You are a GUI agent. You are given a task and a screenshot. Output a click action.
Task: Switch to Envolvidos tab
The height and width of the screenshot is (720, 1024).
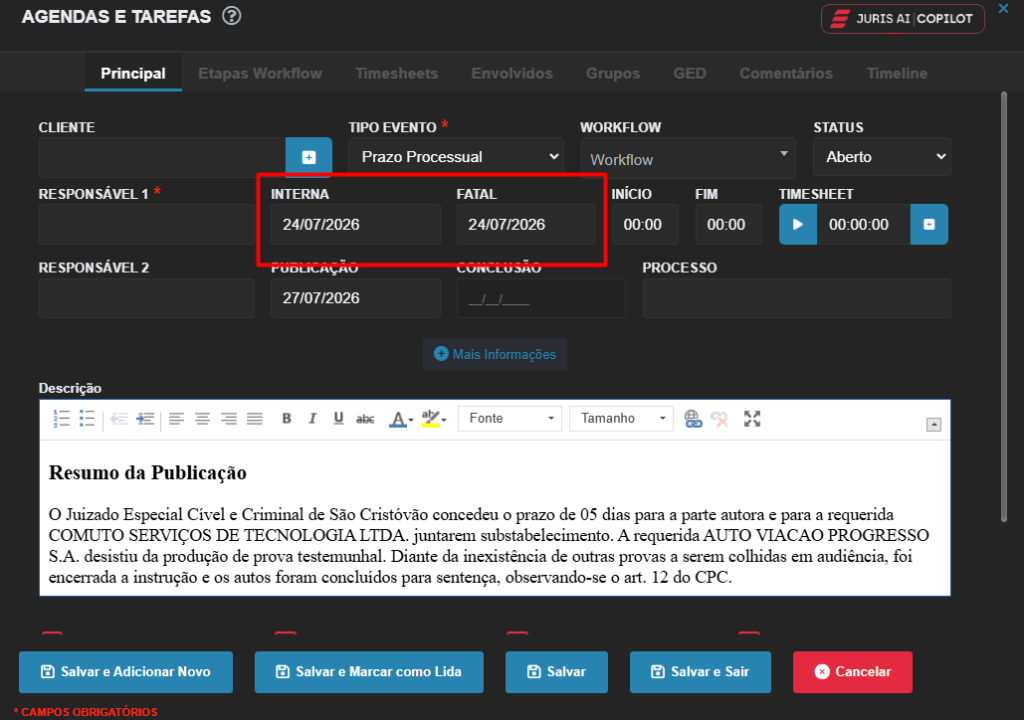(x=512, y=73)
